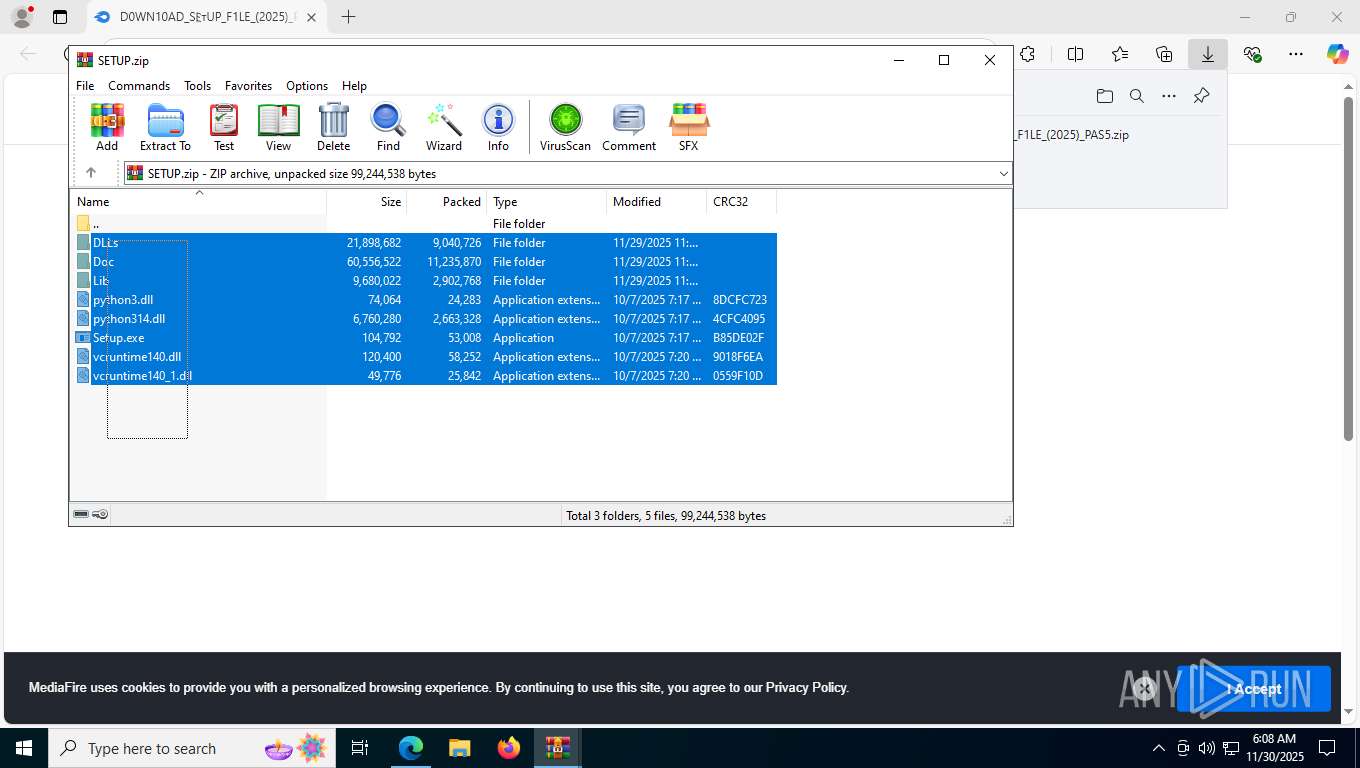Viewport: 1360px width, 768px height.
Task: Sort files by Modified column header
Action: tap(656, 202)
